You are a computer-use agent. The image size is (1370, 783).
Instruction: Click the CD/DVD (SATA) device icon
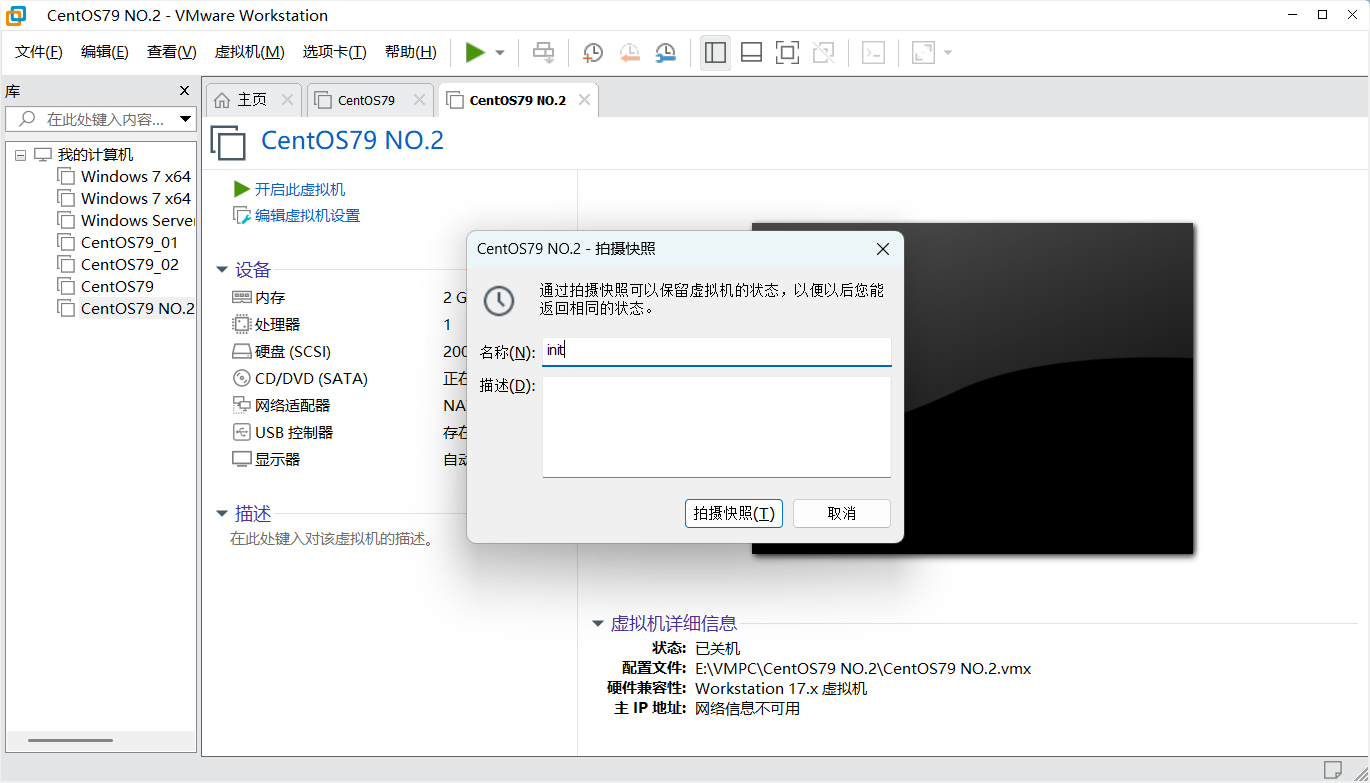pyautogui.click(x=241, y=379)
